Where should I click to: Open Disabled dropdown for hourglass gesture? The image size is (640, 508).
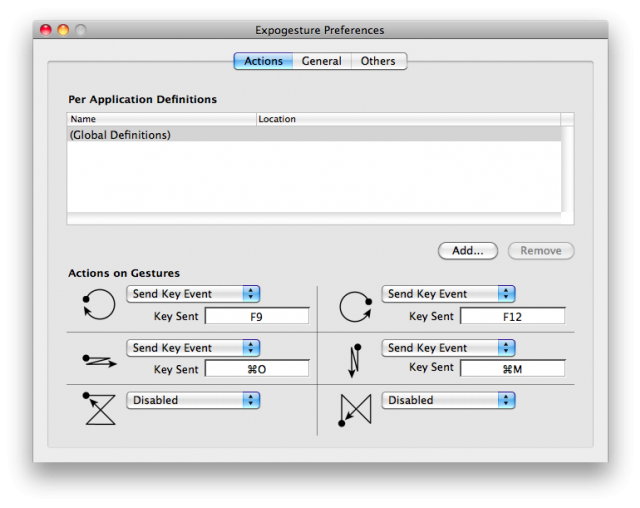coord(193,400)
